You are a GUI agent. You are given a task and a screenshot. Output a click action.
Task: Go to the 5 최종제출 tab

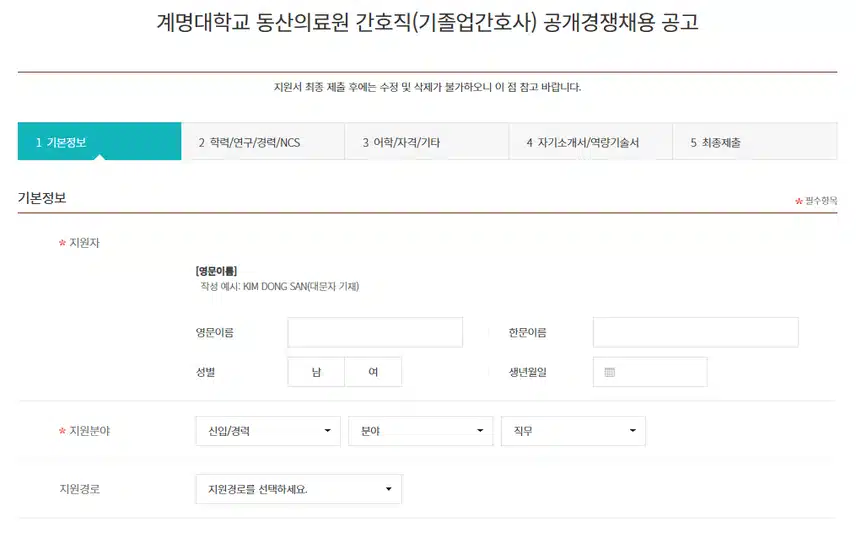click(x=755, y=141)
